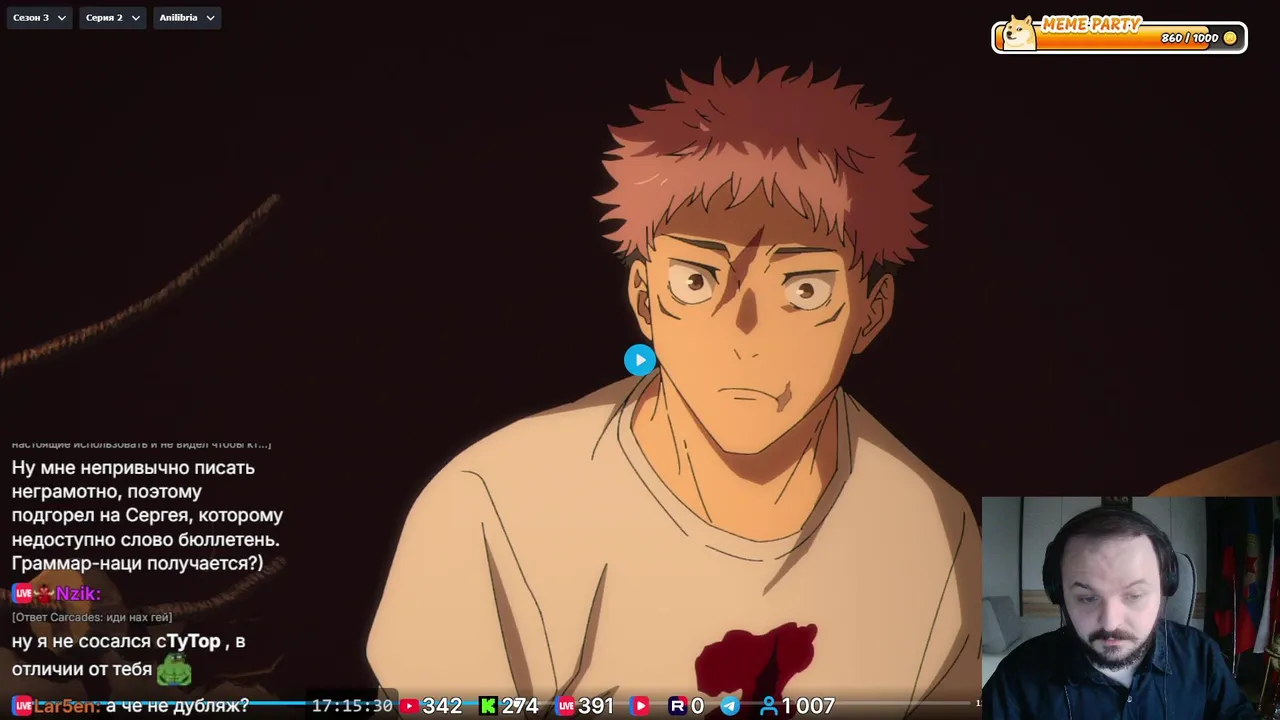Click the chat message about 'Граммар-наци'
Screen dimensions: 1280x720
(x=148, y=515)
